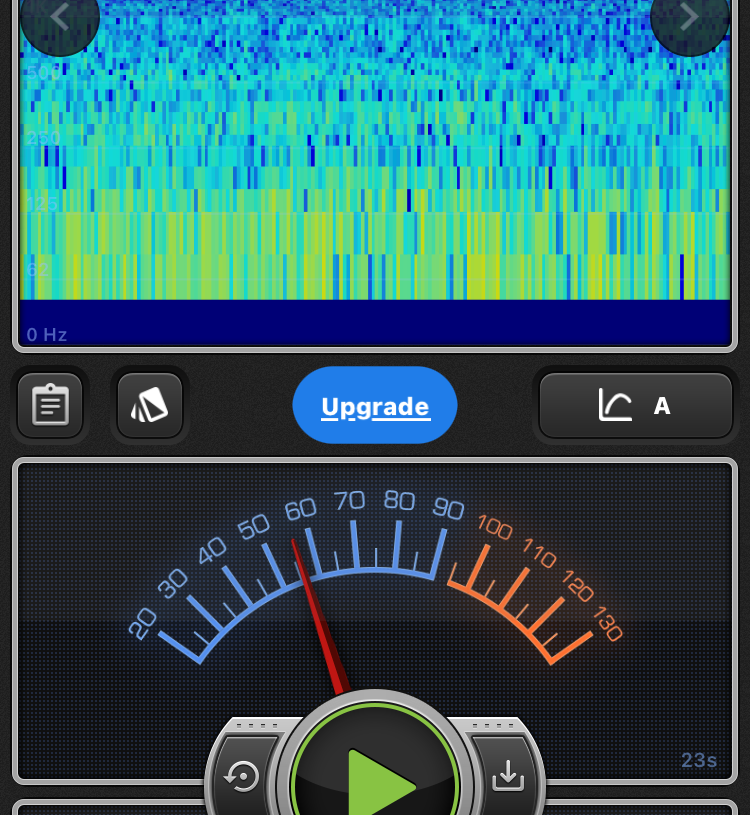This screenshot has height=815, width=750.
Task: Open the clipboard notes icon
Action: click(x=50, y=405)
